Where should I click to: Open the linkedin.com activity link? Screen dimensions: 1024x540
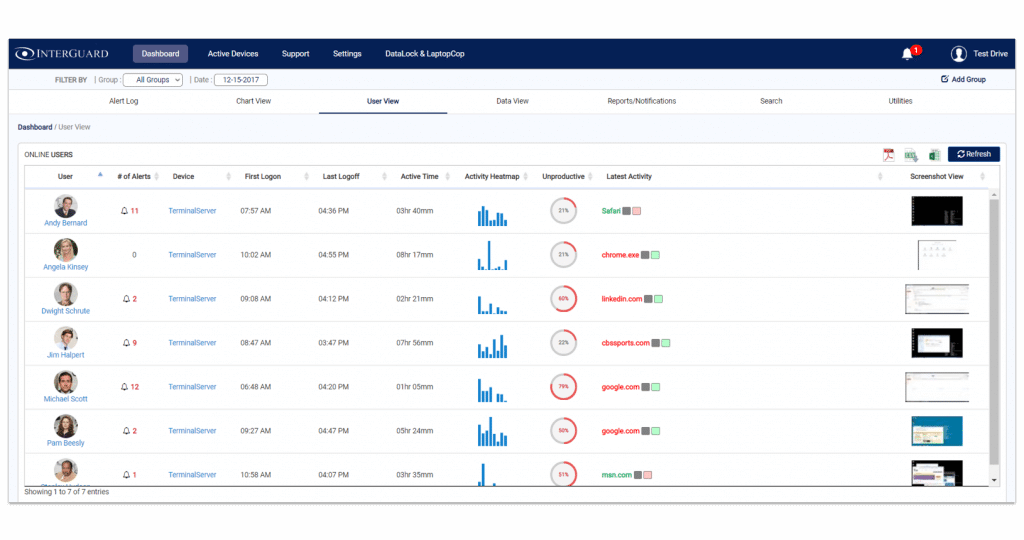pos(621,299)
